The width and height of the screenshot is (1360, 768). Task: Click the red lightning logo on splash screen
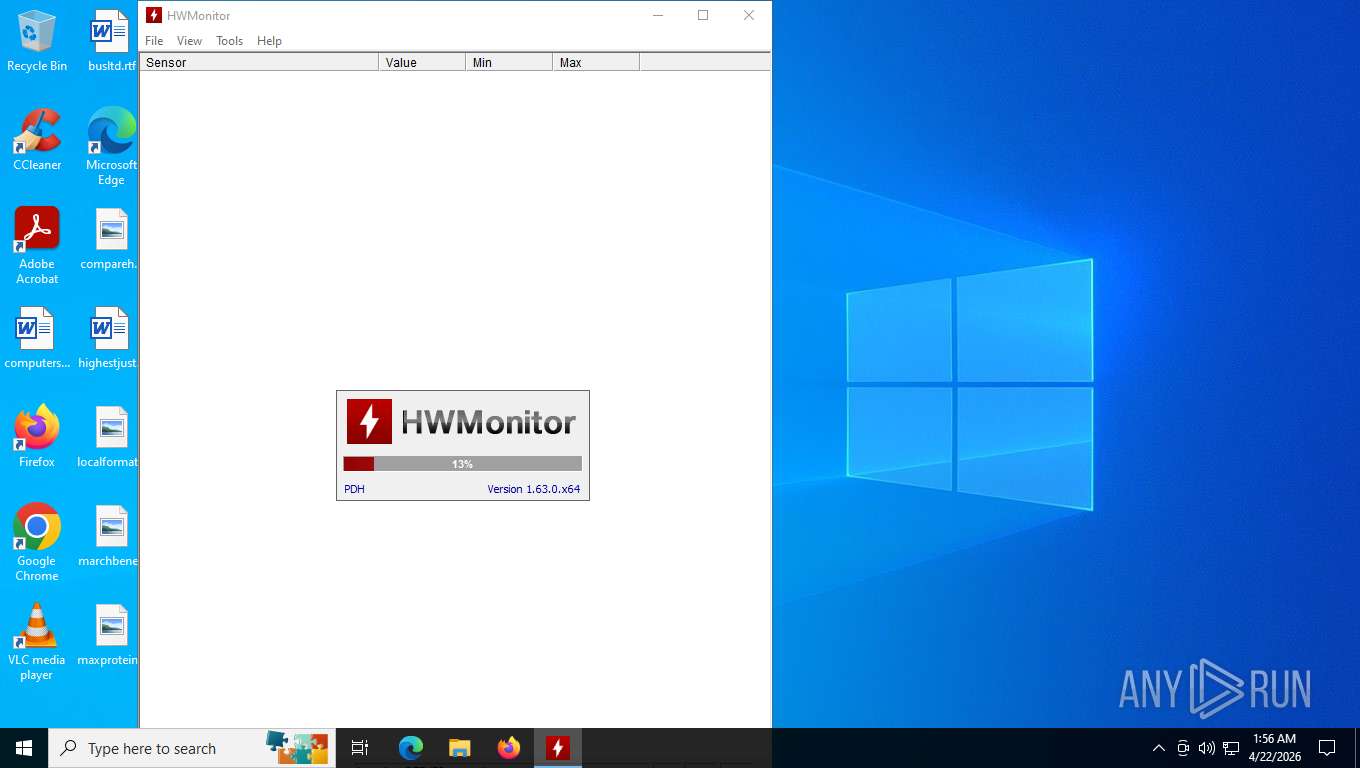(369, 421)
